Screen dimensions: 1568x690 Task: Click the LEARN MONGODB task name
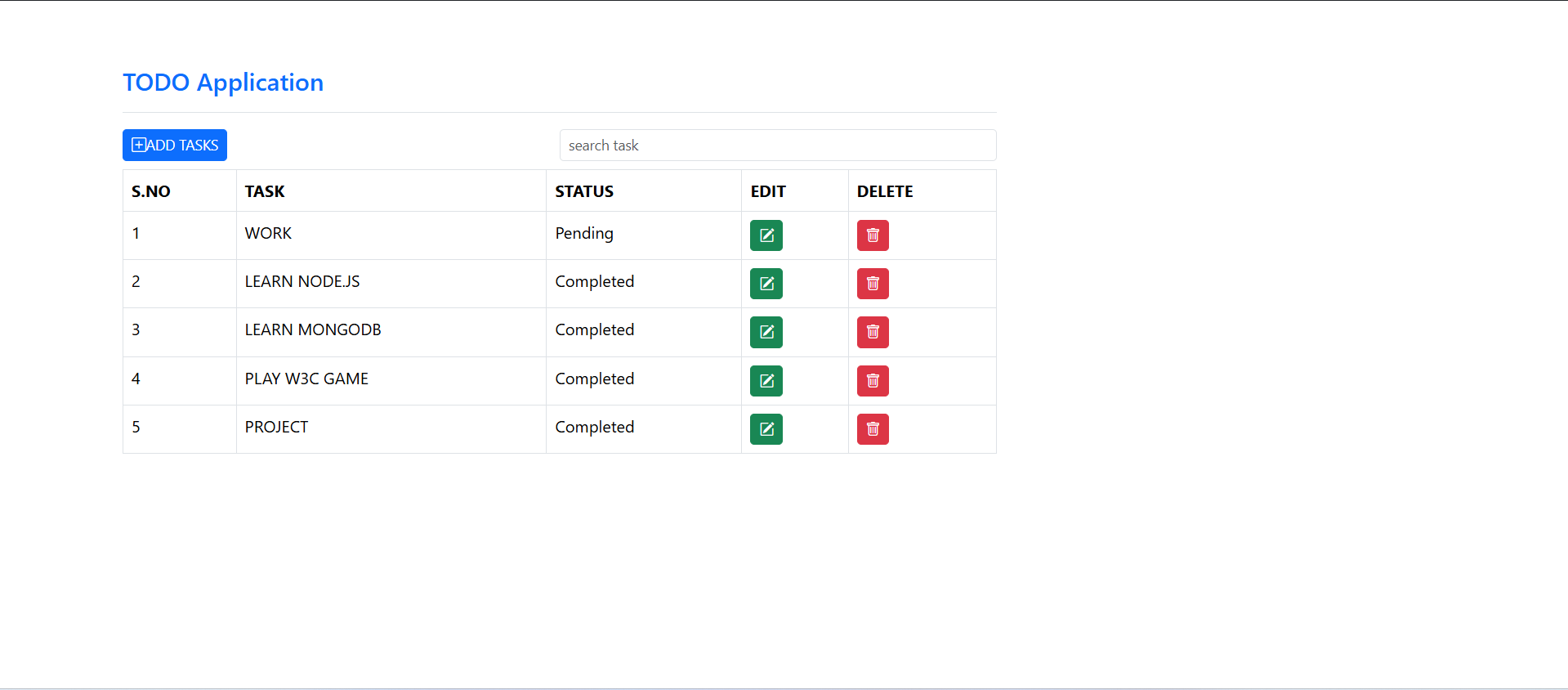tap(313, 329)
